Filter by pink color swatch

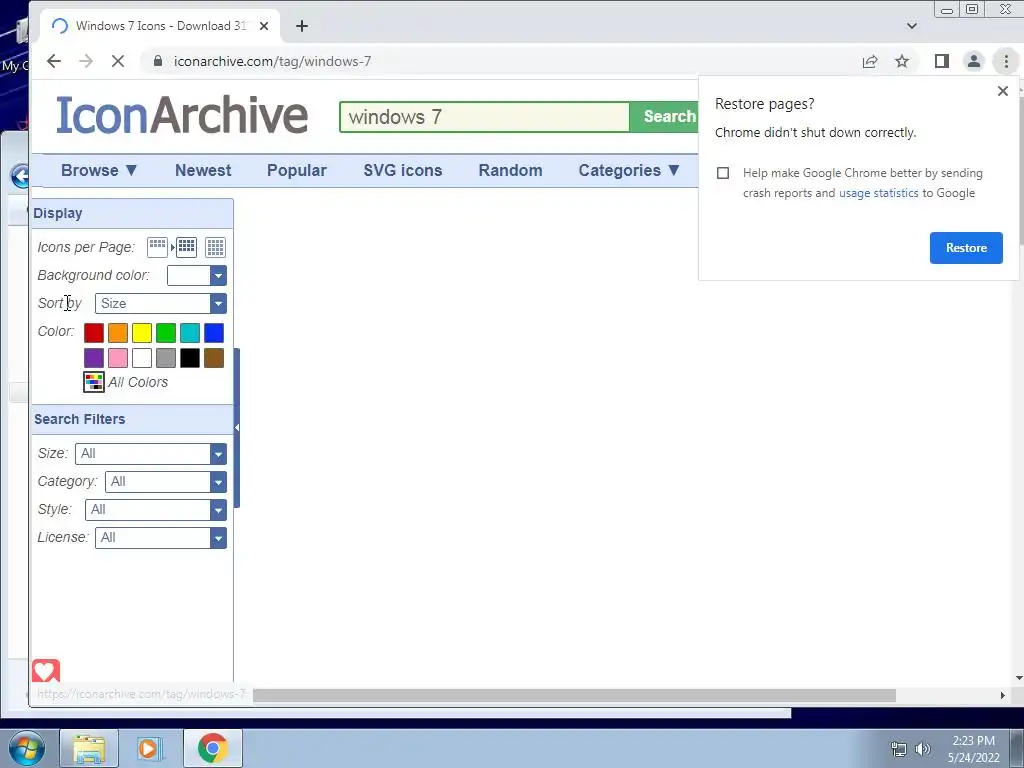click(x=118, y=358)
